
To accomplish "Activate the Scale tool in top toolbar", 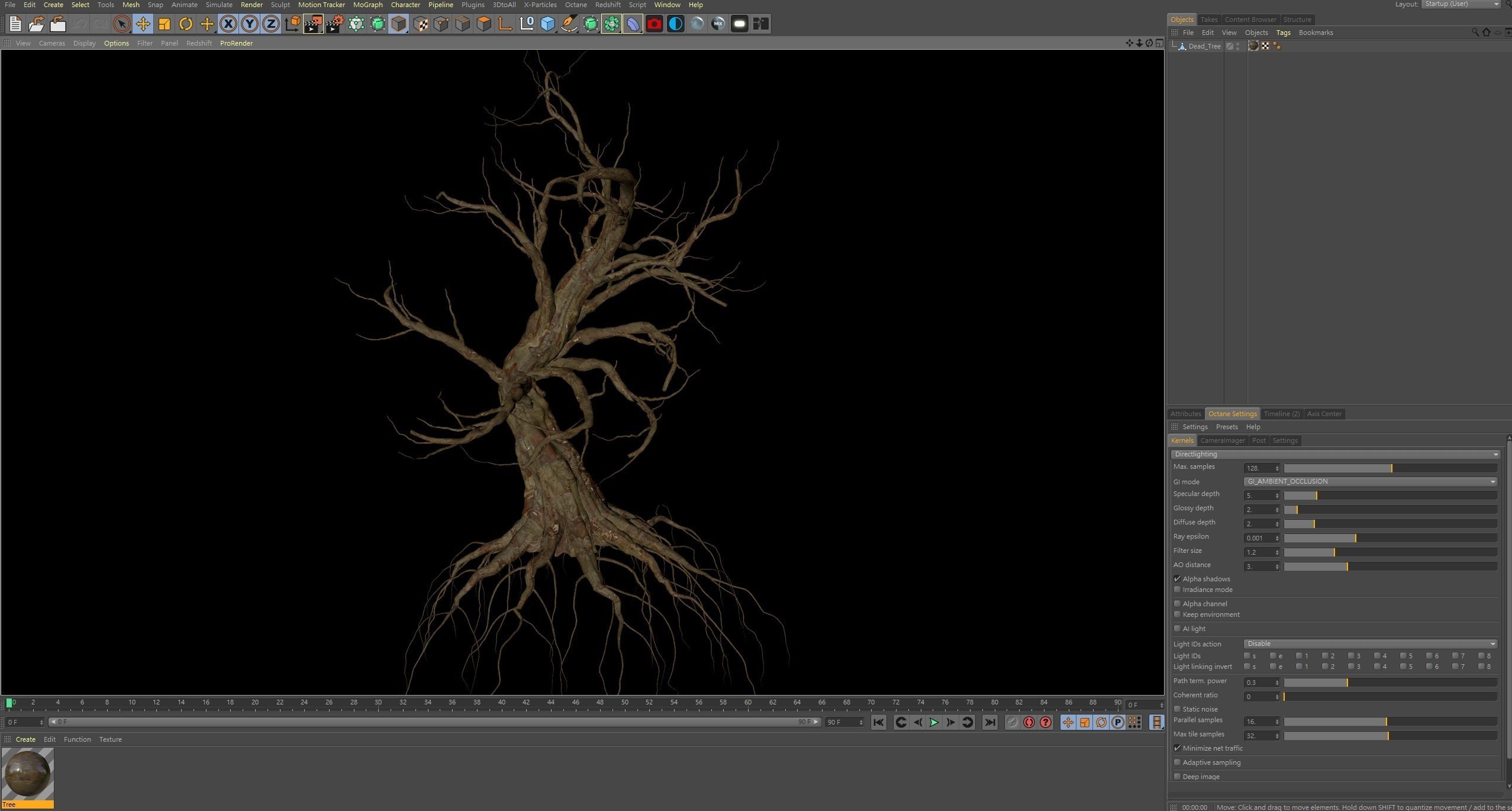I will 164,24.
